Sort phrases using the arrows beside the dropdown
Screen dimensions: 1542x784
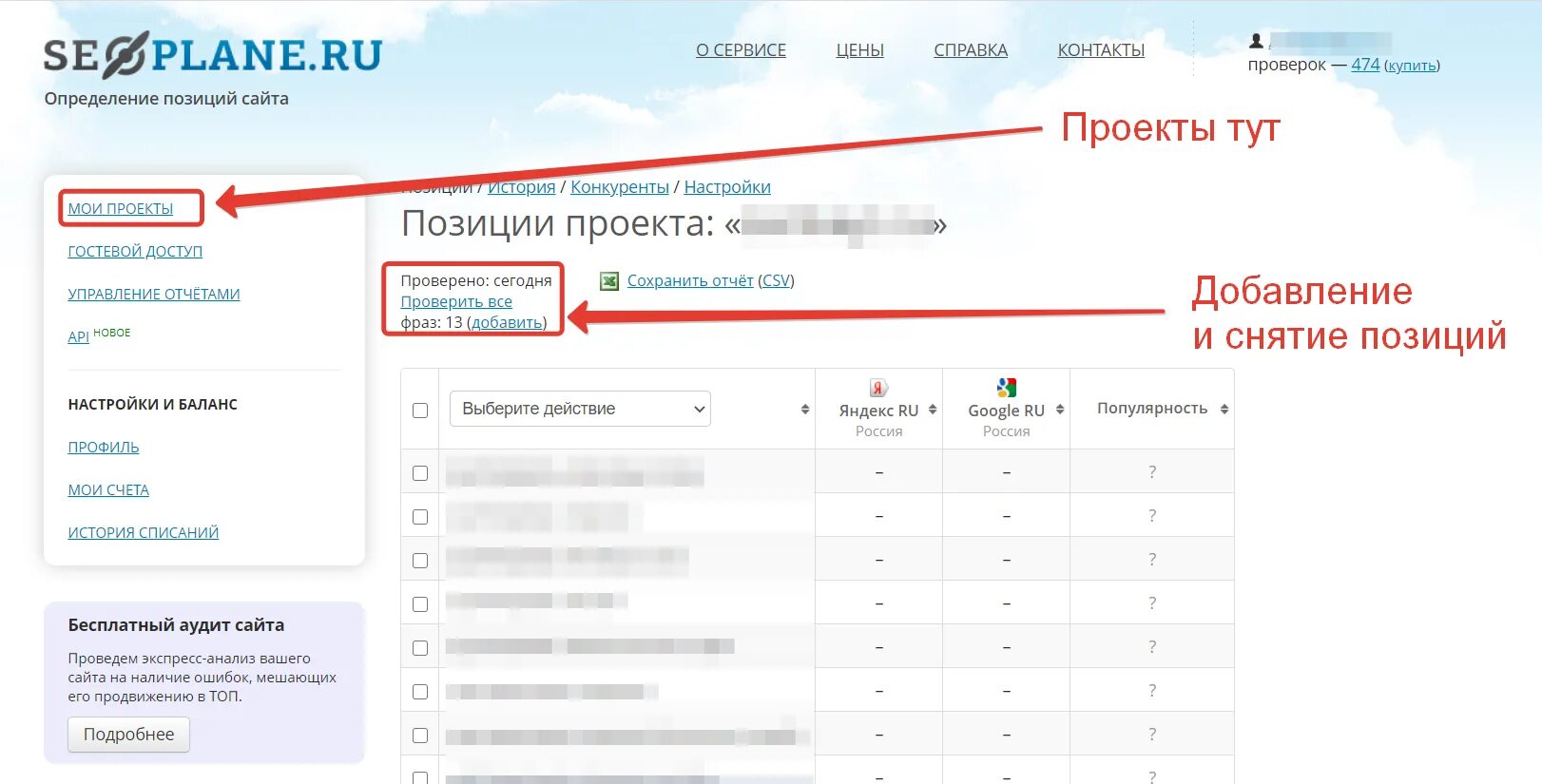805,409
